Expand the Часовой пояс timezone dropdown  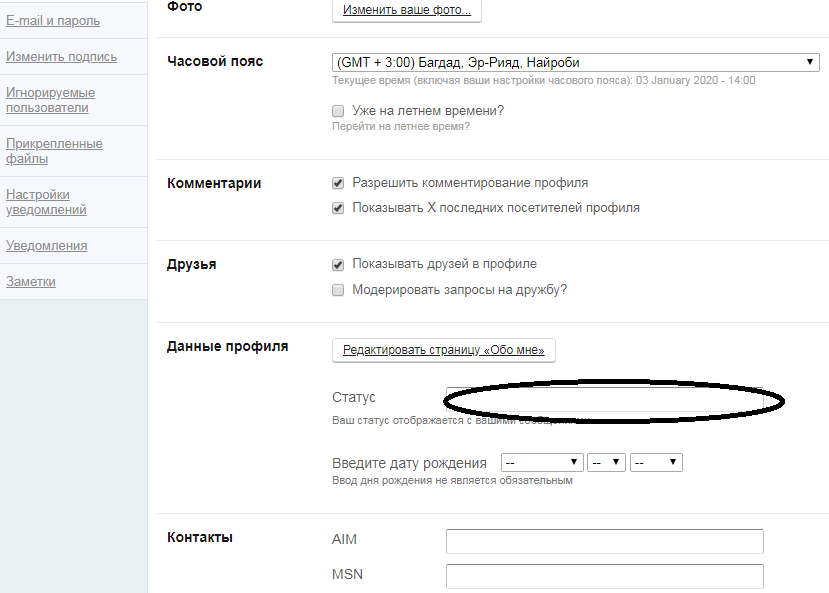pos(576,62)
